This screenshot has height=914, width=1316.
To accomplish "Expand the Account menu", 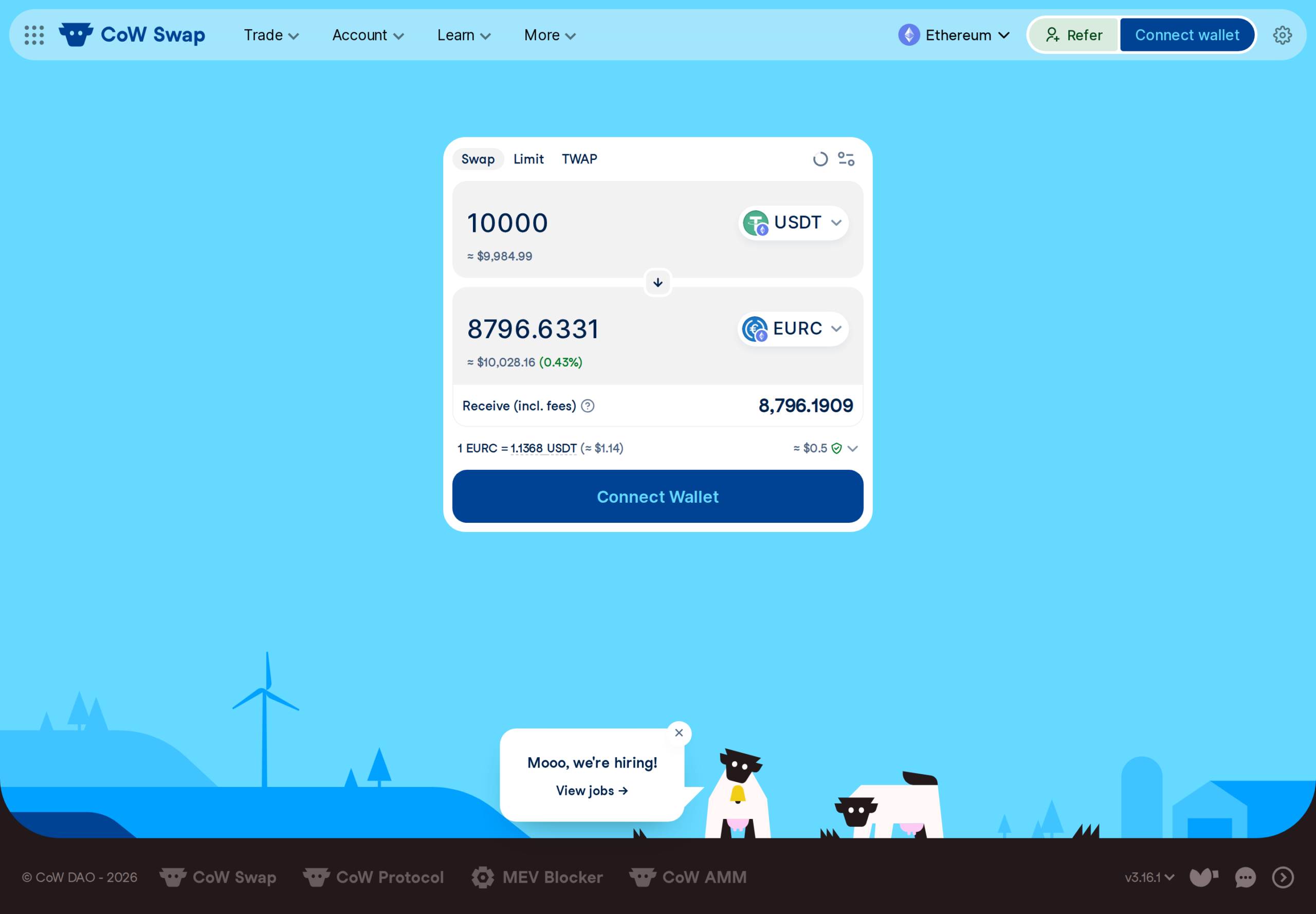I will point(368,35).
